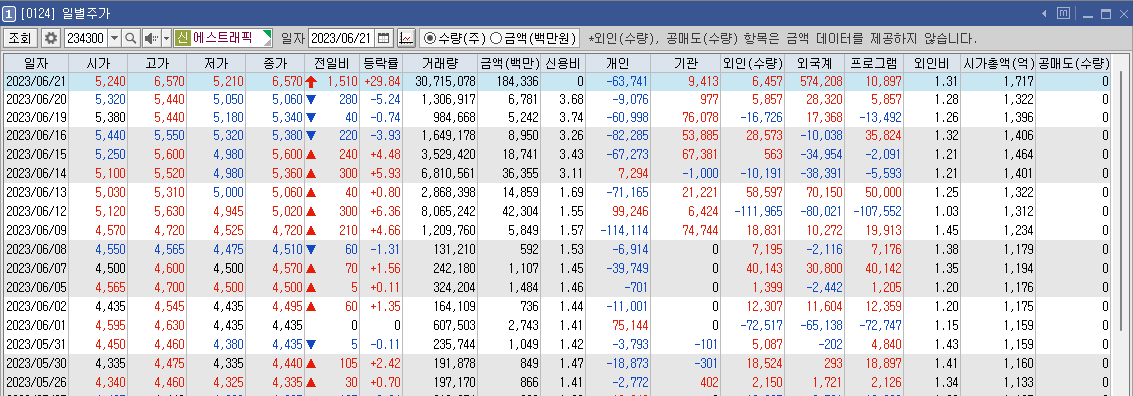Click the -111,965 foreigner quantity cell
1133x396 pixels.
(753, 212)
